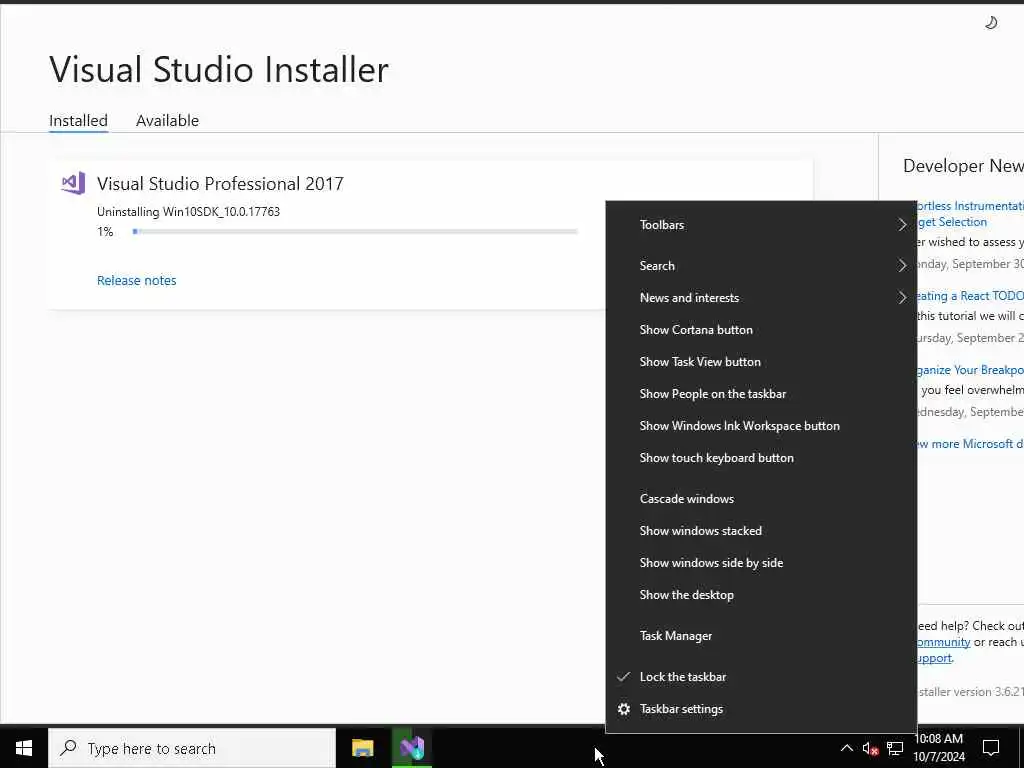
Task: Click the uninstall progress bar
Action: click(x=355, y=231)
